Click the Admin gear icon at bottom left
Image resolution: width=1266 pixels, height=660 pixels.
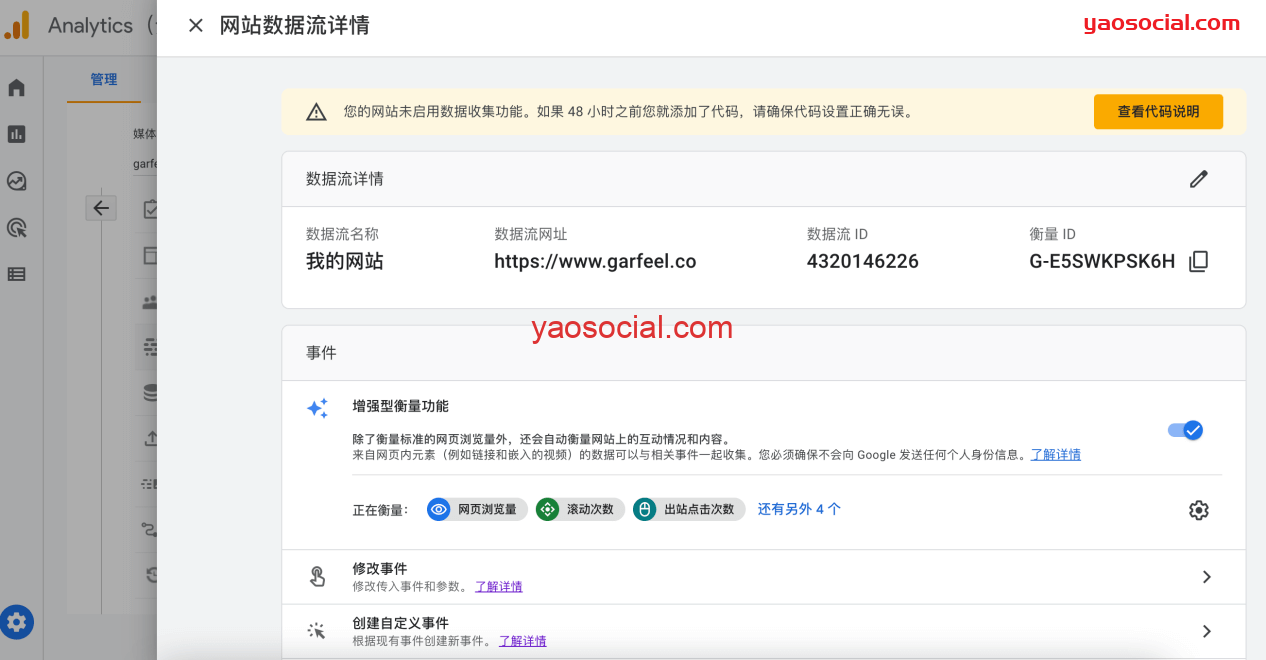click(17, 622)
